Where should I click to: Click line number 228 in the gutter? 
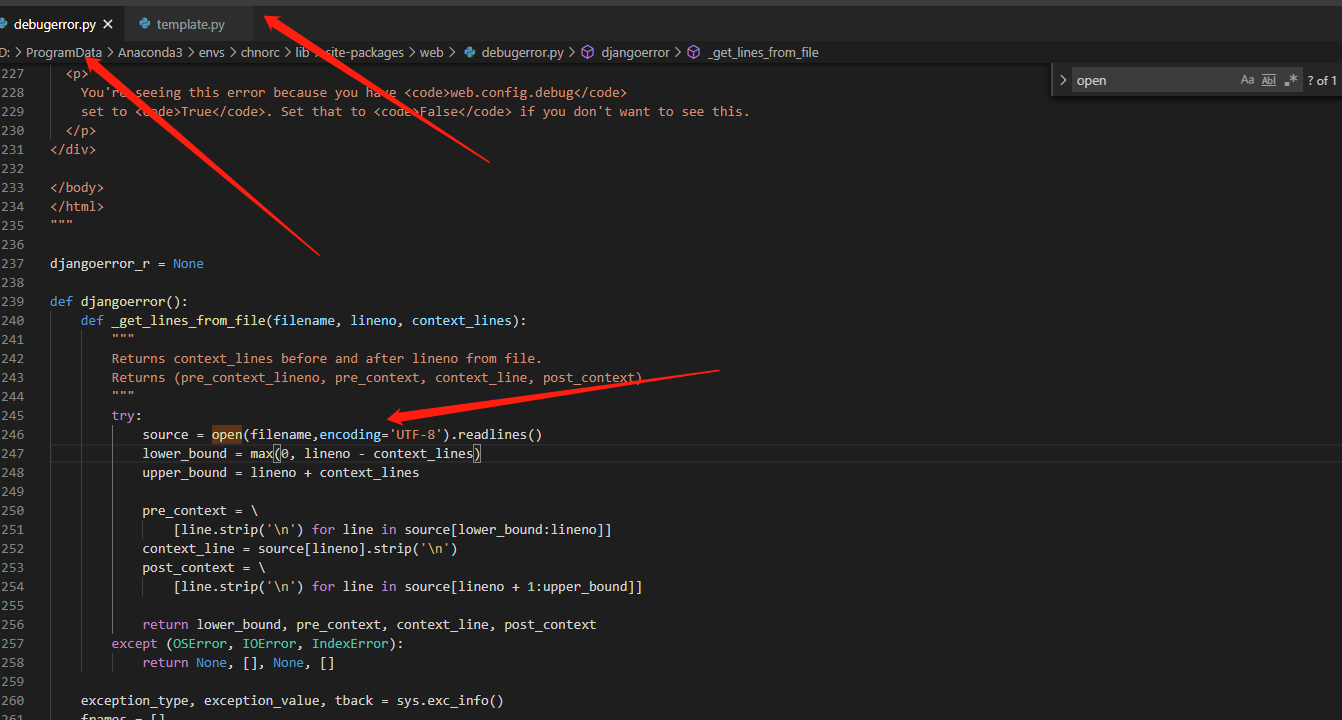click(x=13, y=92)
